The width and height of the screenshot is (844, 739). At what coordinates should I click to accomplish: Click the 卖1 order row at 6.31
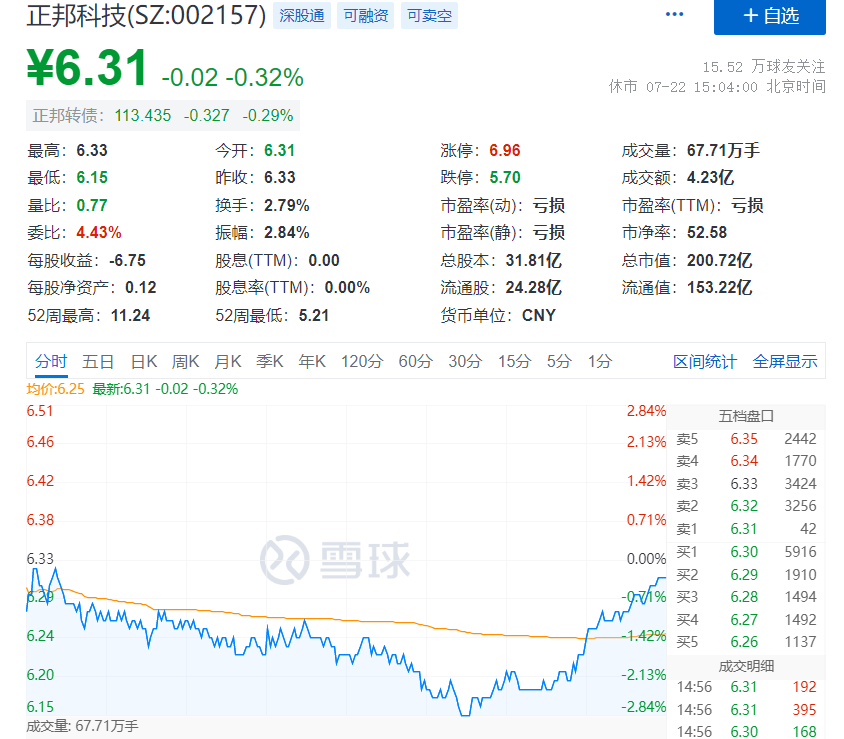[746, 529]
